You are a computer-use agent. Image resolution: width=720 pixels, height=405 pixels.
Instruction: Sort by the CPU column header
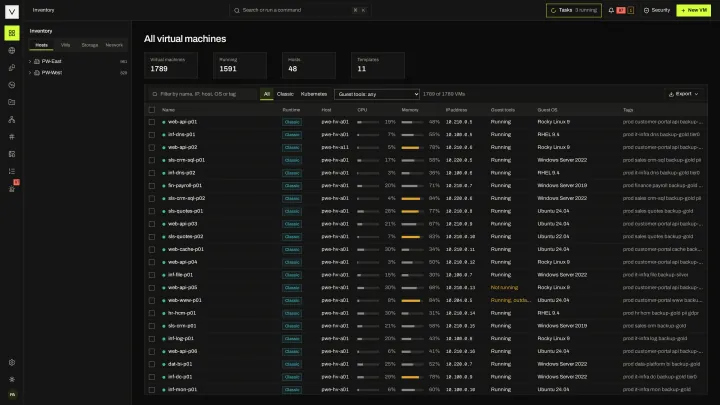coord(362,110)
